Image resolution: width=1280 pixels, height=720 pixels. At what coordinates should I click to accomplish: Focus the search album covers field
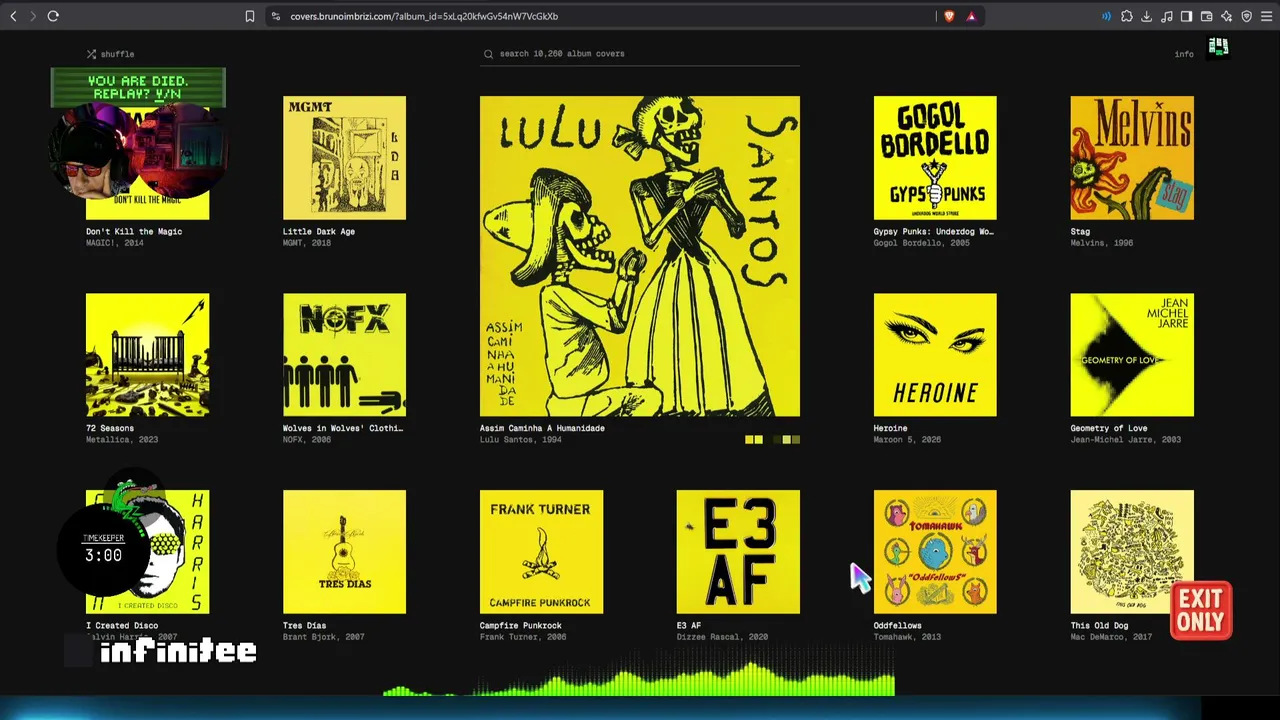[x=640, y=54]
